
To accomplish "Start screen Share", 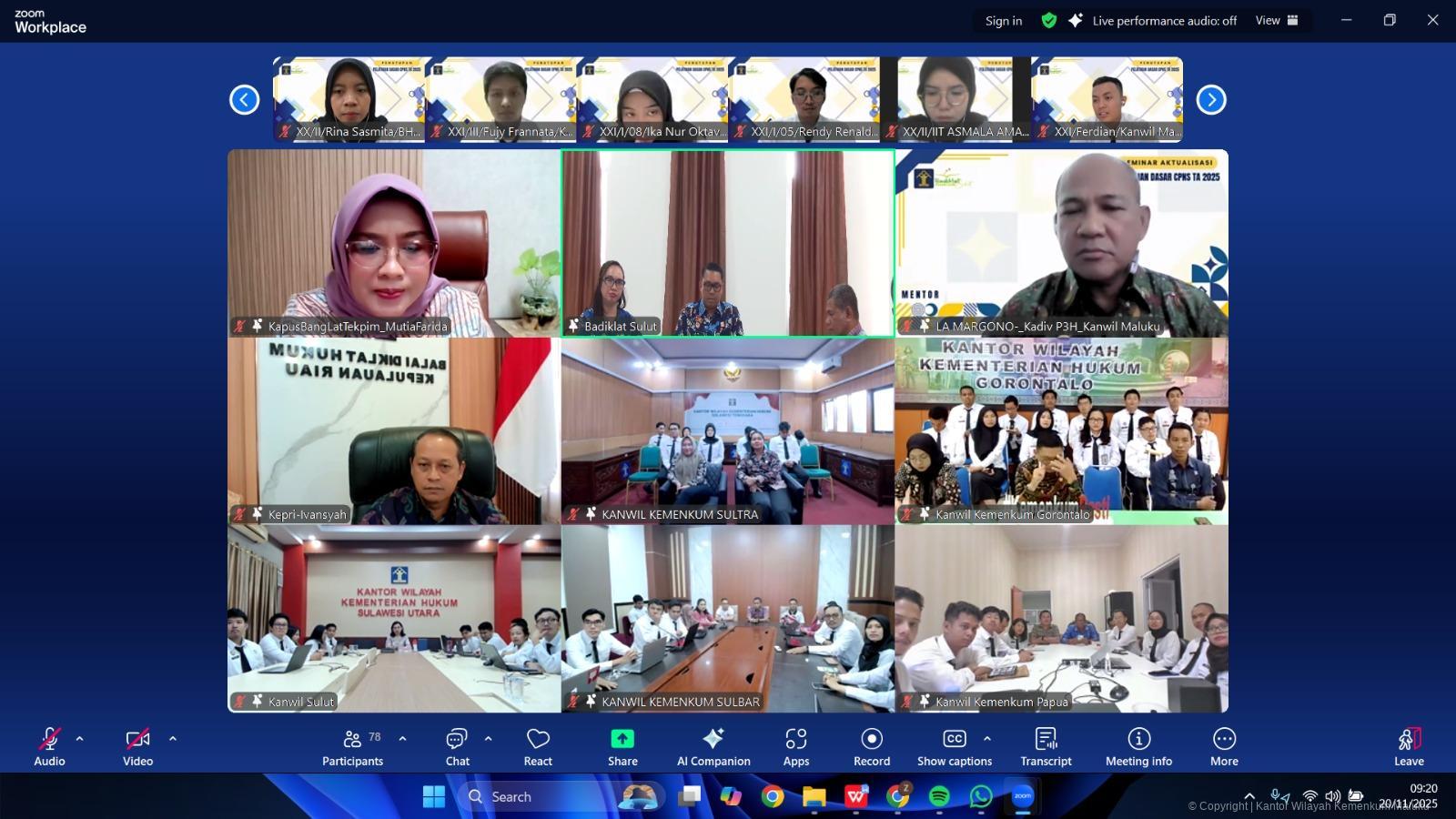I will [622, 746].
